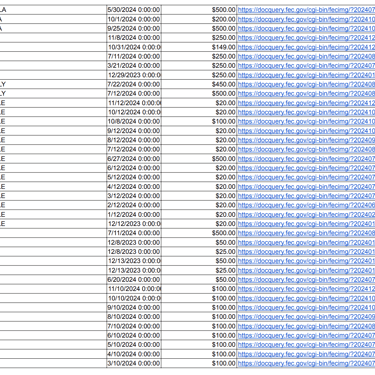The height and width of the screenshot is (375, 375).
Task: Select the $100.00 amount in the 3/10/2024 row
Action: pos(199,363)
